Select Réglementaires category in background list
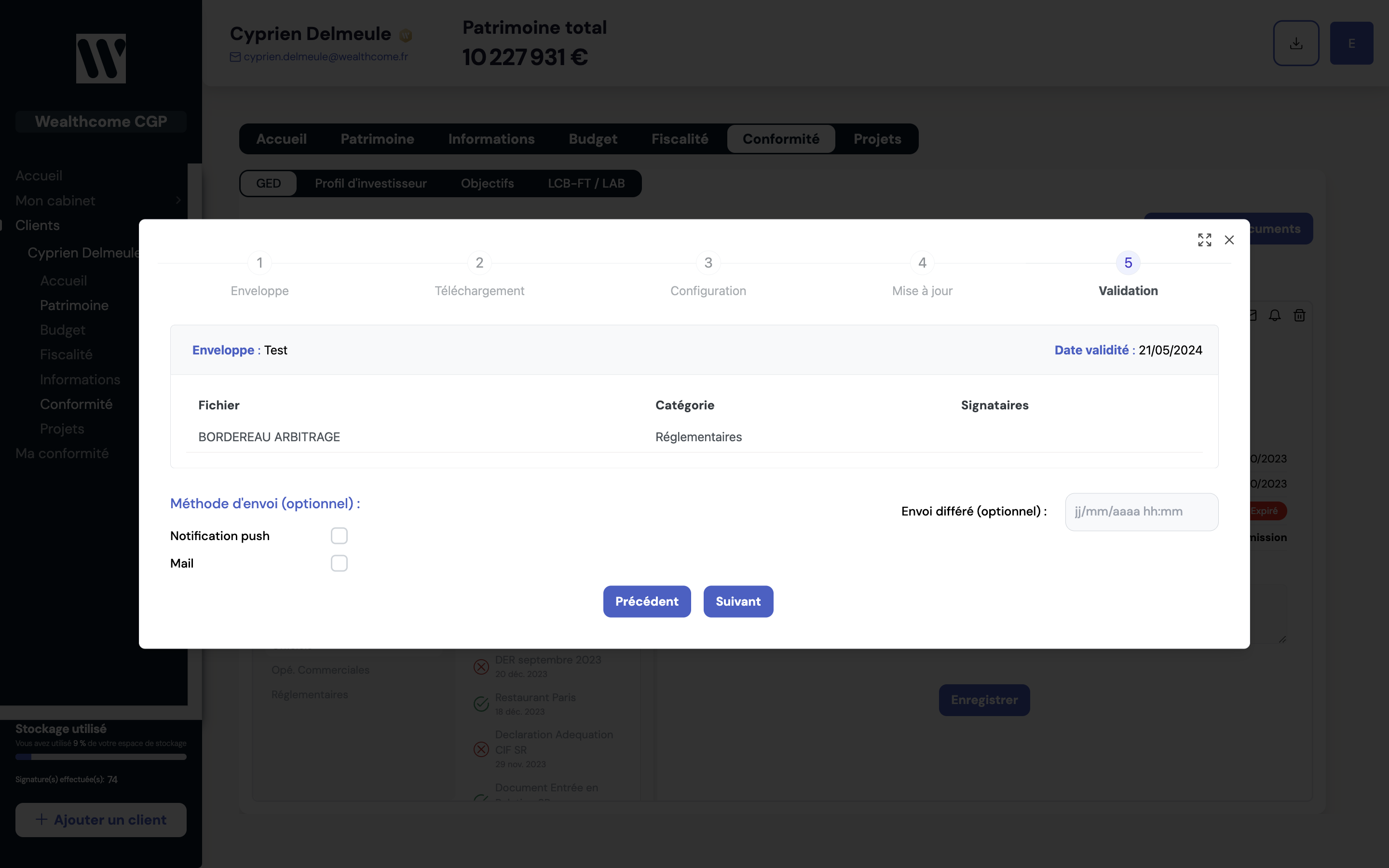Image resolution: width=1389 pixels, height=868 pixels. click(x=309, y=694)
